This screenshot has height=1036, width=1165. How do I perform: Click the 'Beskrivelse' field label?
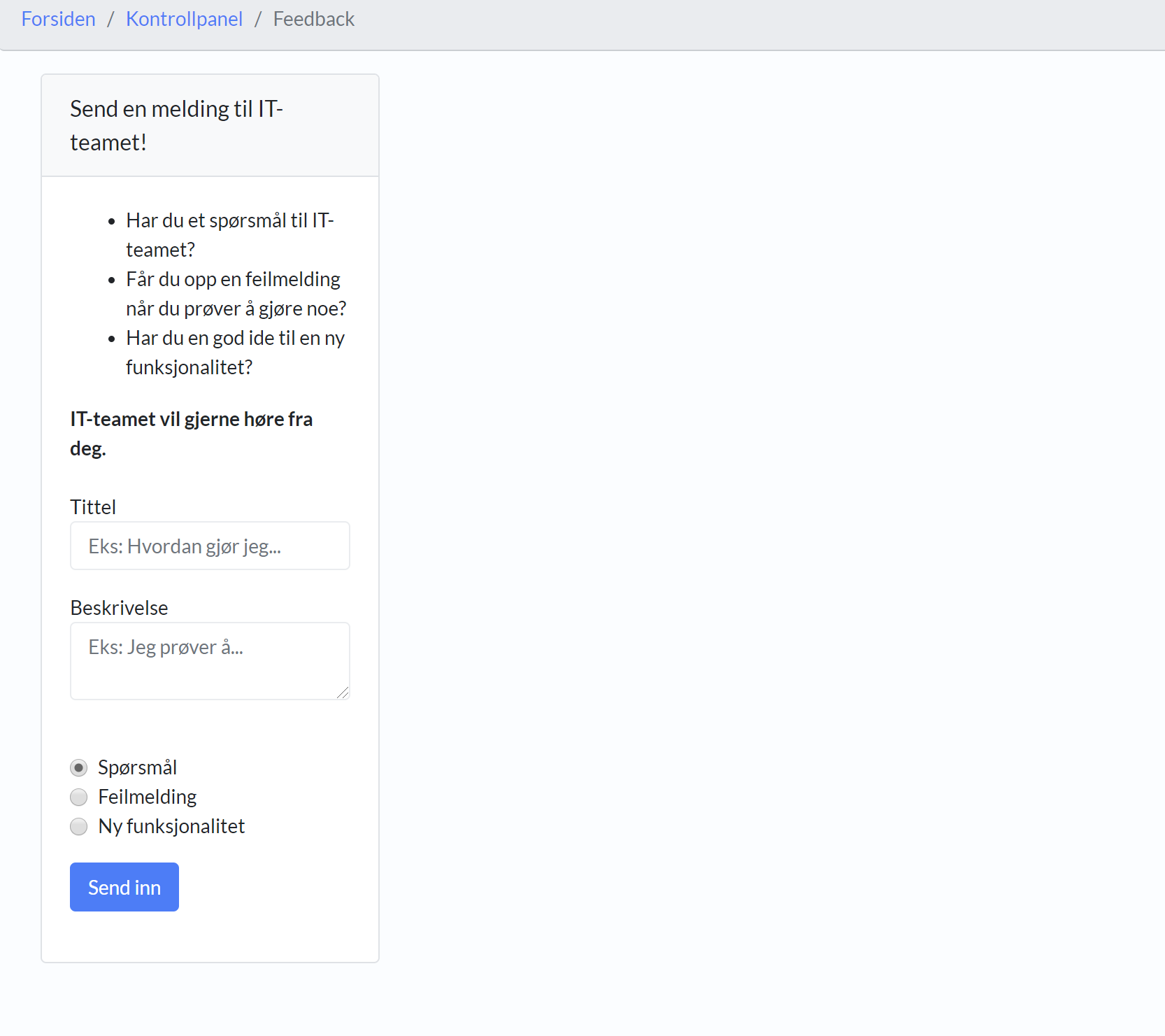tap(119, 608)
